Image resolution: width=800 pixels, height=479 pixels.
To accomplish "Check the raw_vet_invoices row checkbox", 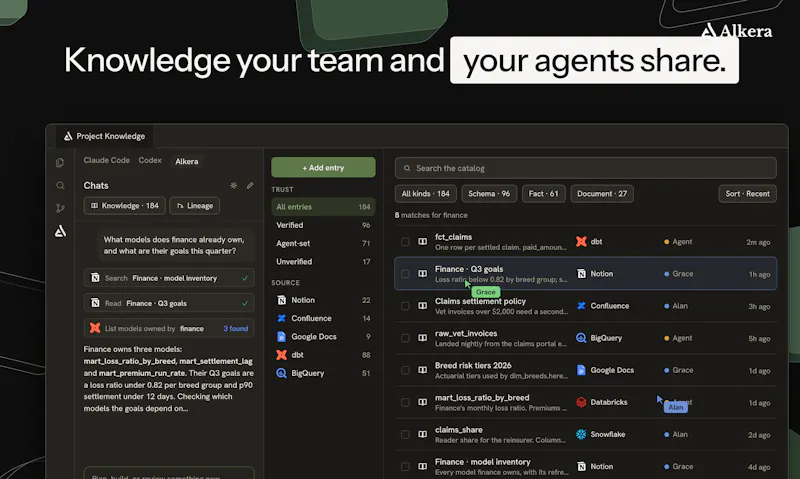I will (405, 338).
